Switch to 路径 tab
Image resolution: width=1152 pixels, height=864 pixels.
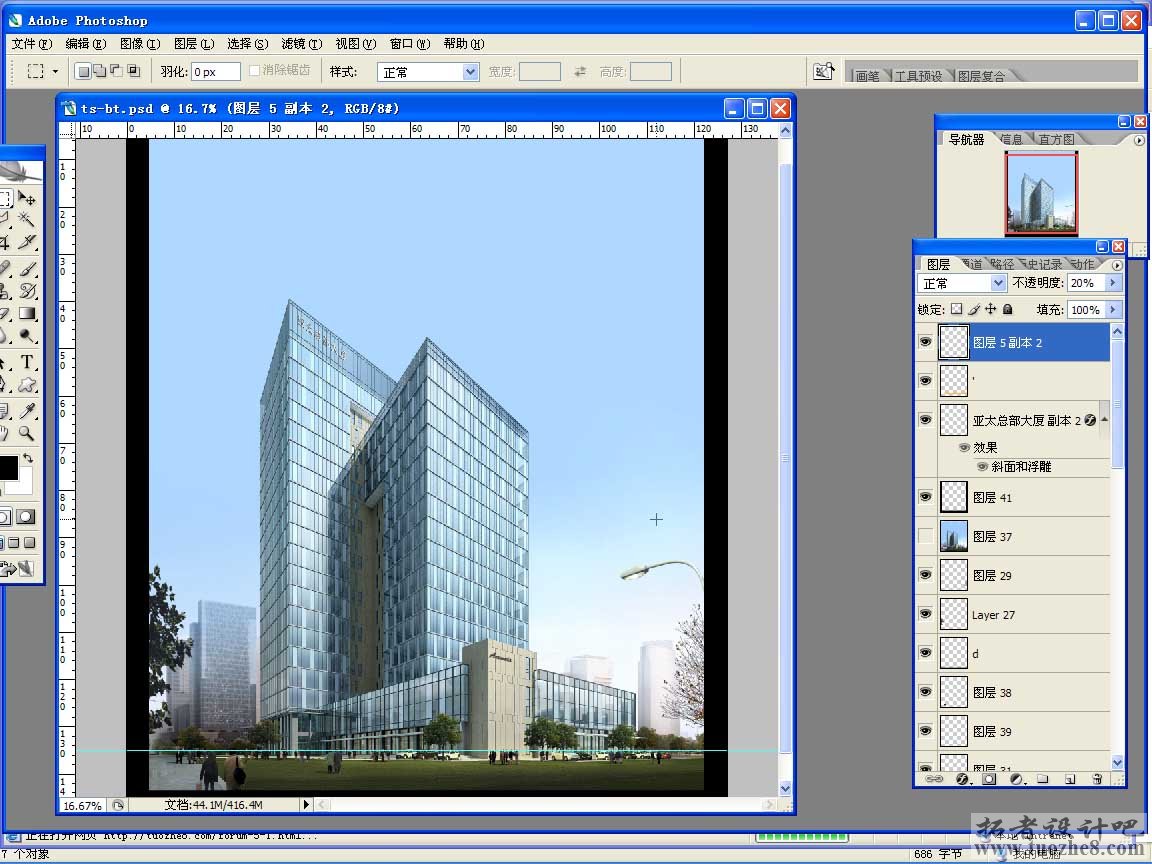pyautogui.click(x=1001, y=264)
